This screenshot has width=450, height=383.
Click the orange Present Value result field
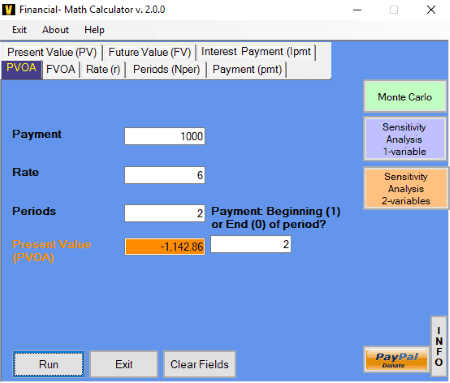[x=165, y=247]
